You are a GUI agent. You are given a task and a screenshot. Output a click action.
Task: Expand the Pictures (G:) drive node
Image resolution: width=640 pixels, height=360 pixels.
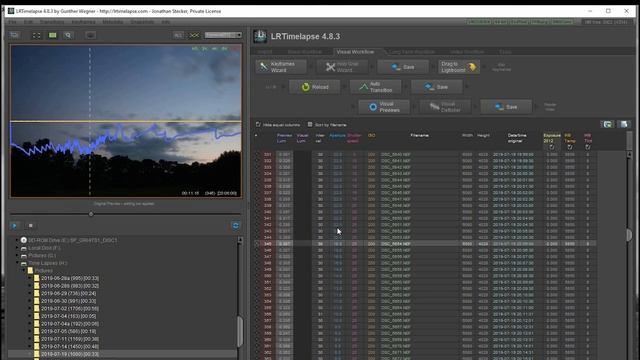(x=17, y=256)
